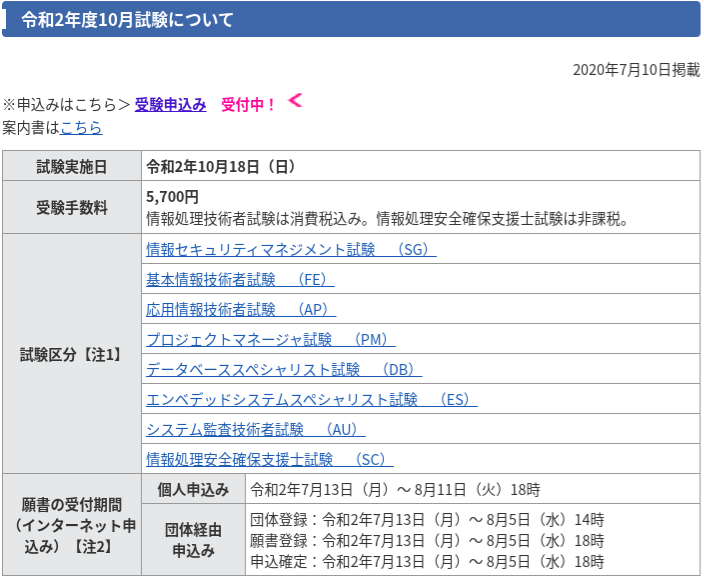
Task: Click the 願書の受付期間 header cell
Action: click(x=72, y=525)
